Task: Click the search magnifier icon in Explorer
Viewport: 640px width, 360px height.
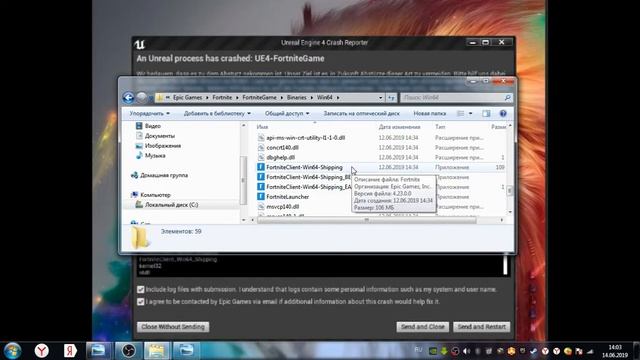Action: click(507, 98)
